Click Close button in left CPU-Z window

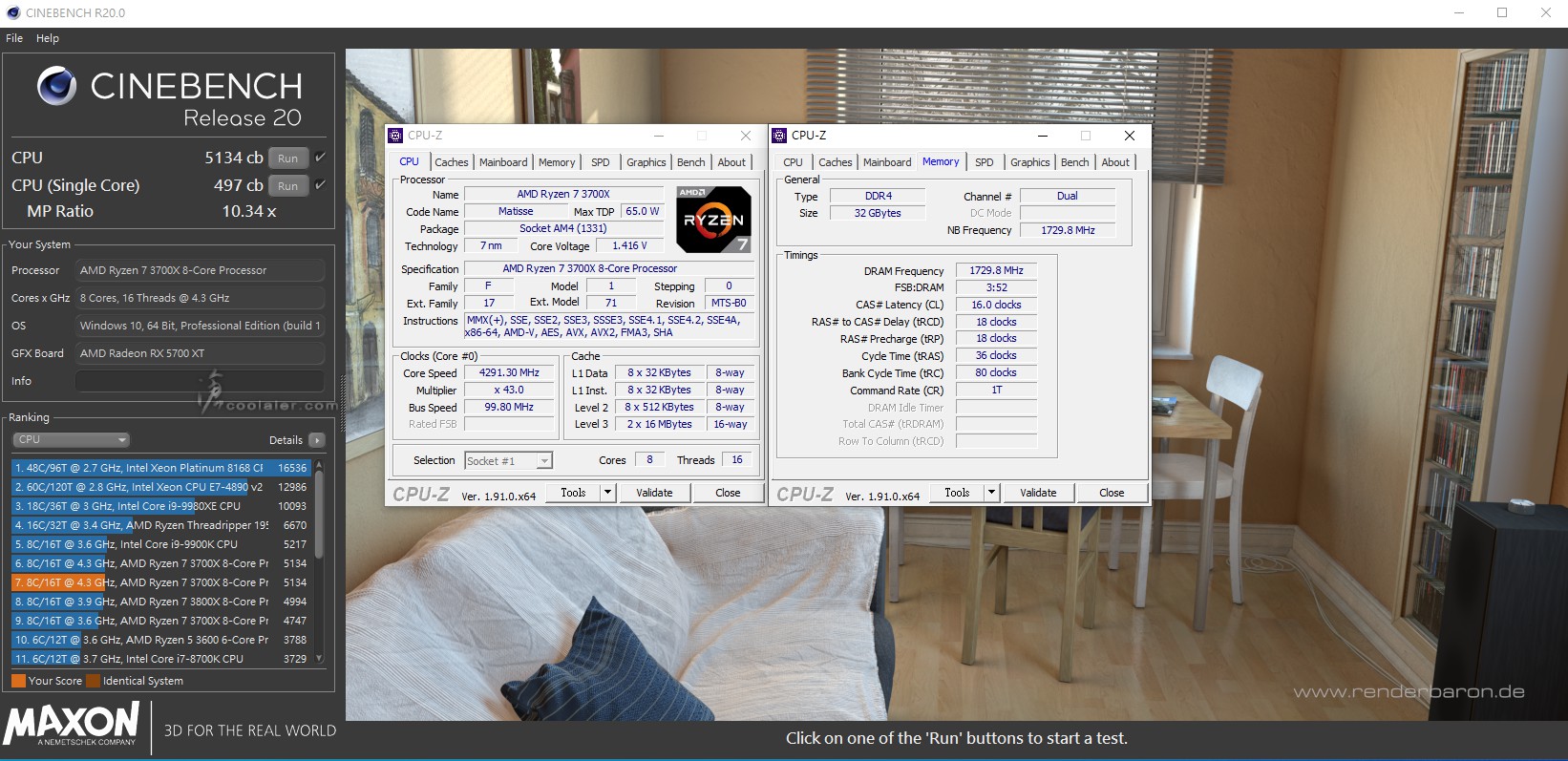click(728, 493)
